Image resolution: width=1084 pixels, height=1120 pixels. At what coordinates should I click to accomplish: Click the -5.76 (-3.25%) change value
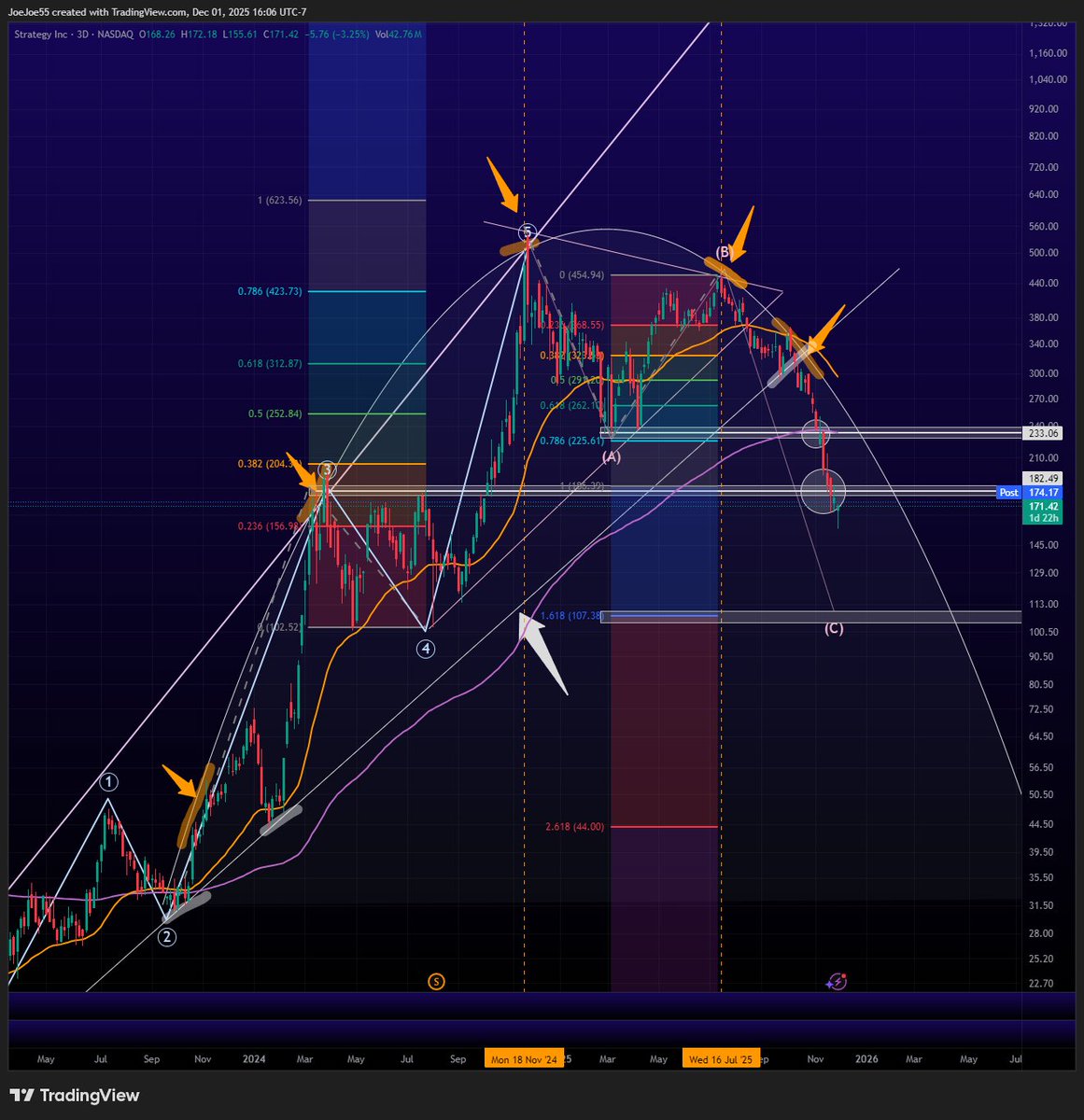coord(335,34)
